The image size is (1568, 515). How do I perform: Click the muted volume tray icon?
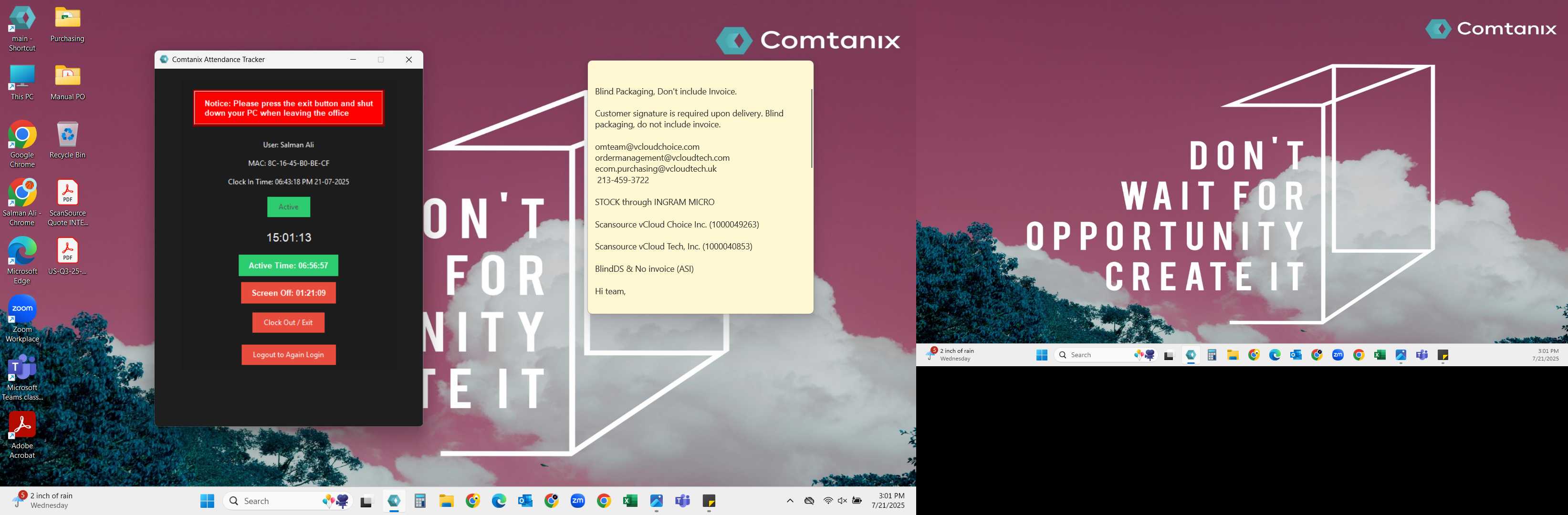842,501
